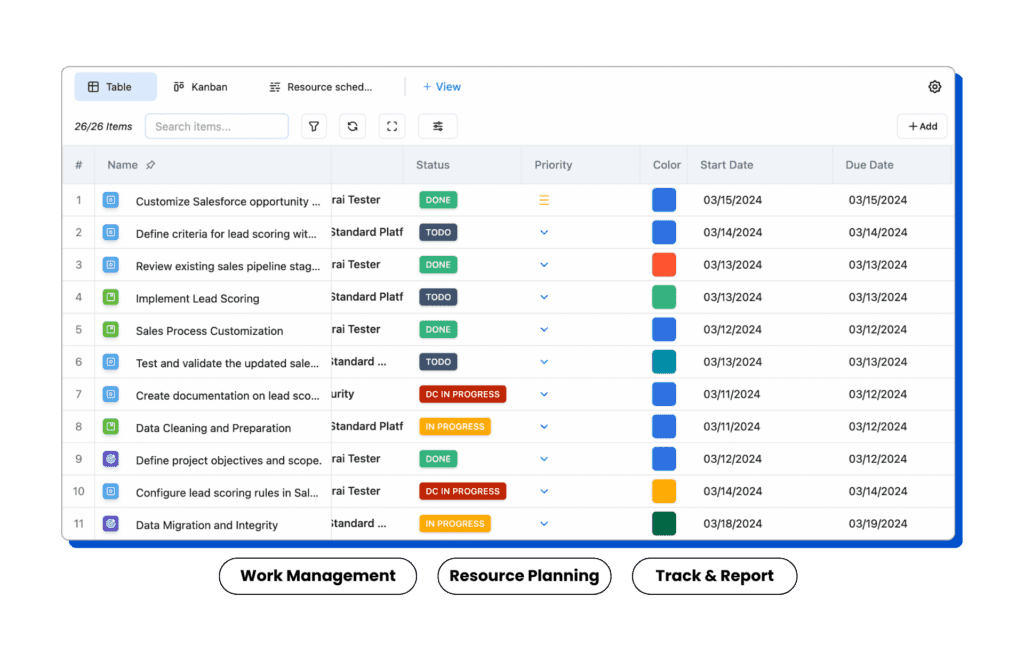The height and width of the screenshot is (661, 1024).
Task: Click the Add button to create an item
Action: click(x=921, y=126)
